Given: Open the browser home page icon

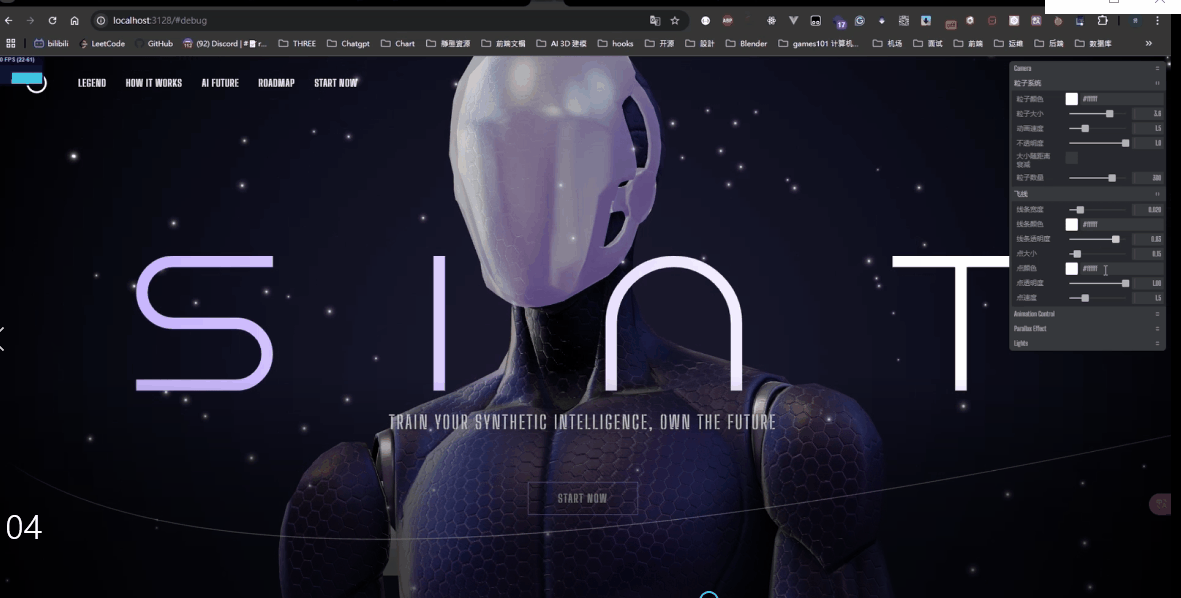Looking at the screenshot, I should click(74, 20).
